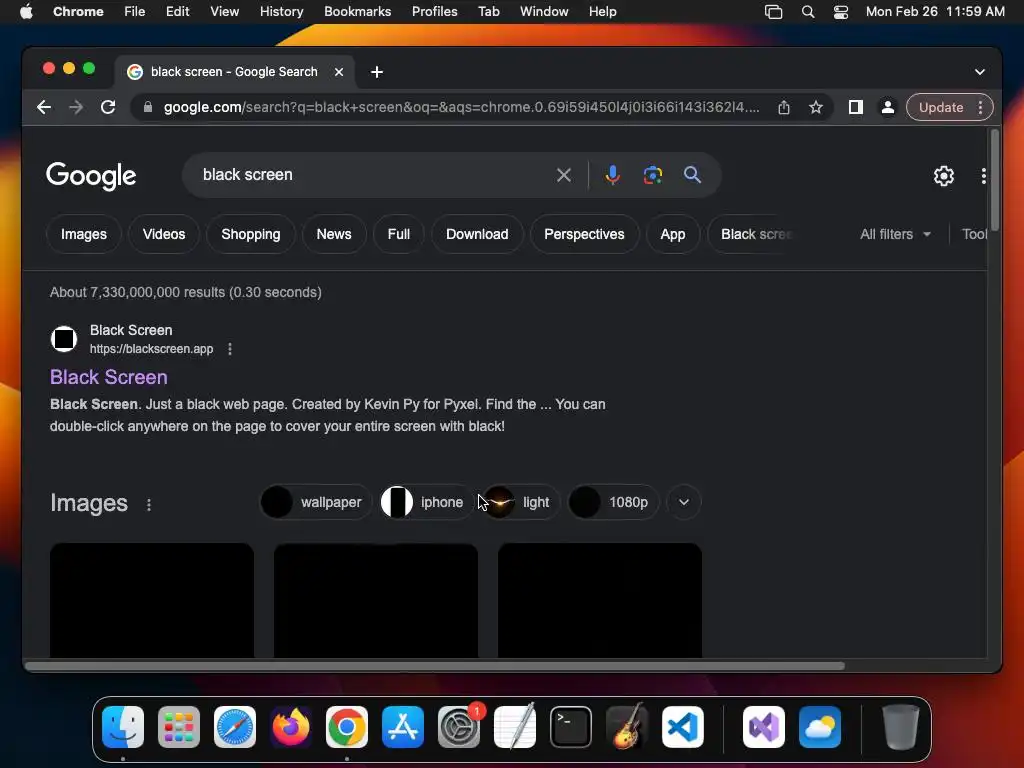Open the View menu
Viewport: 1024px width, 768px height.
(x=224, y=11)
